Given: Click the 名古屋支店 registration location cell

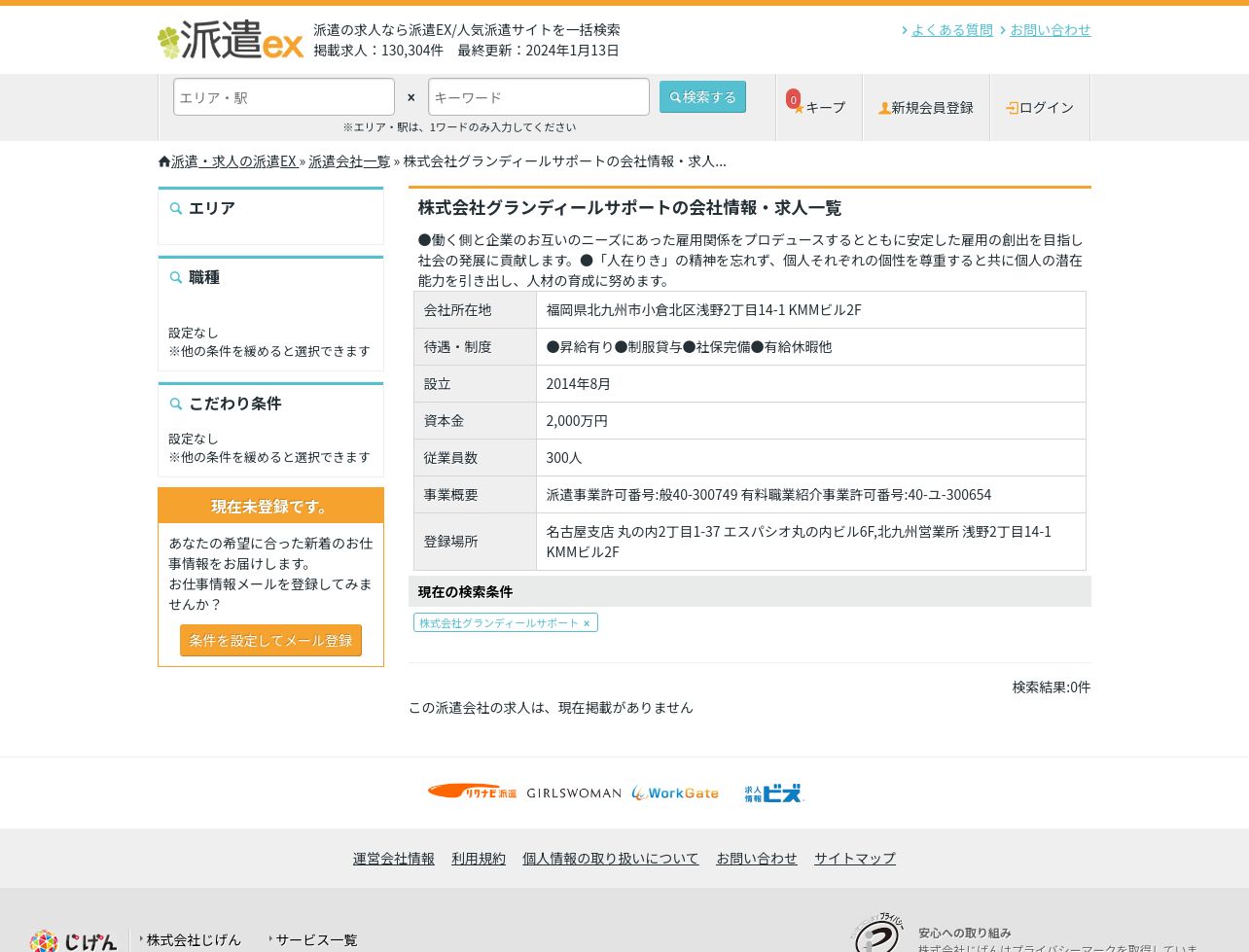Looking at the screenshot, I should (811, 542).
